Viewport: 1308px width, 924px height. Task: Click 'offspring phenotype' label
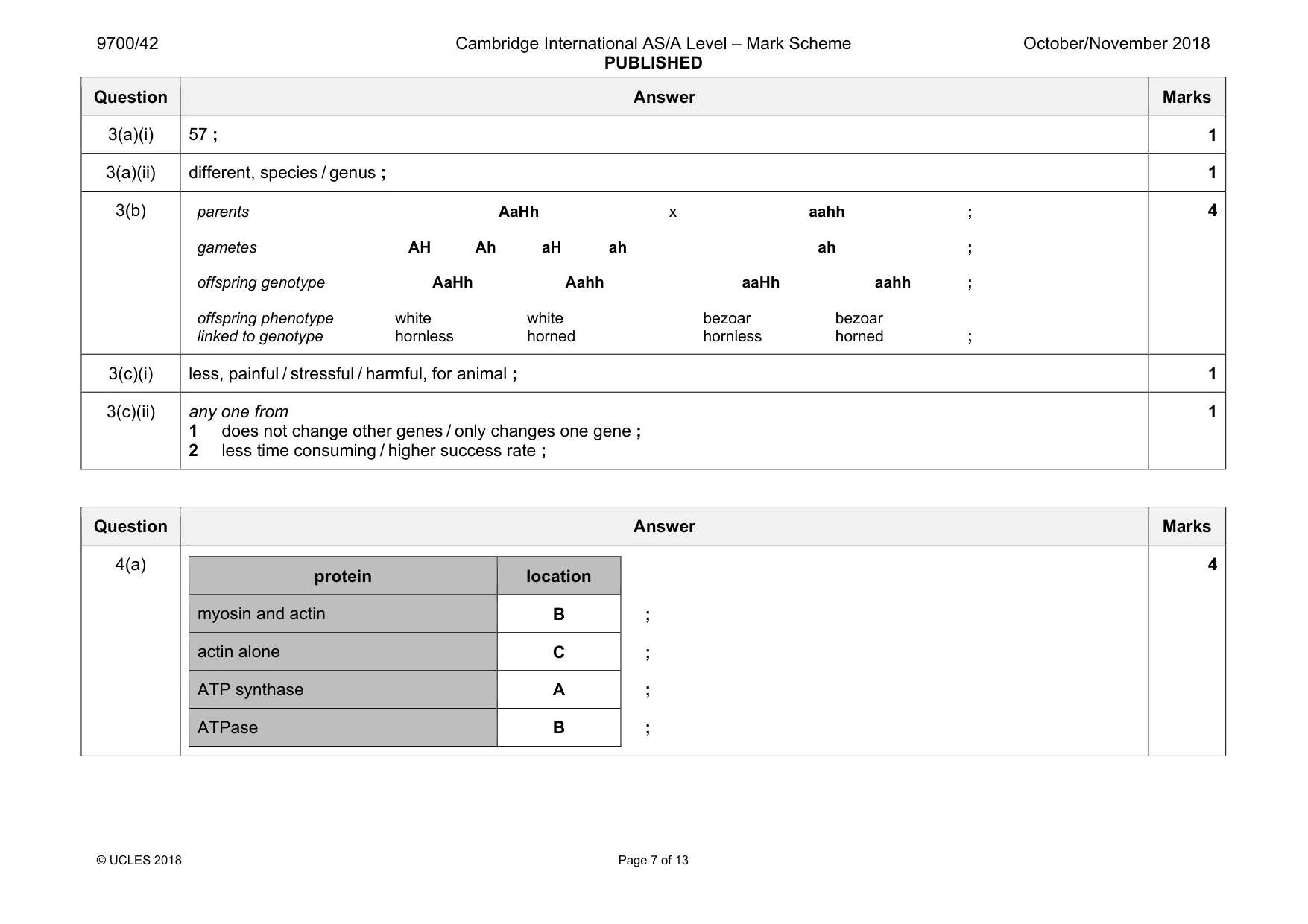265,318
